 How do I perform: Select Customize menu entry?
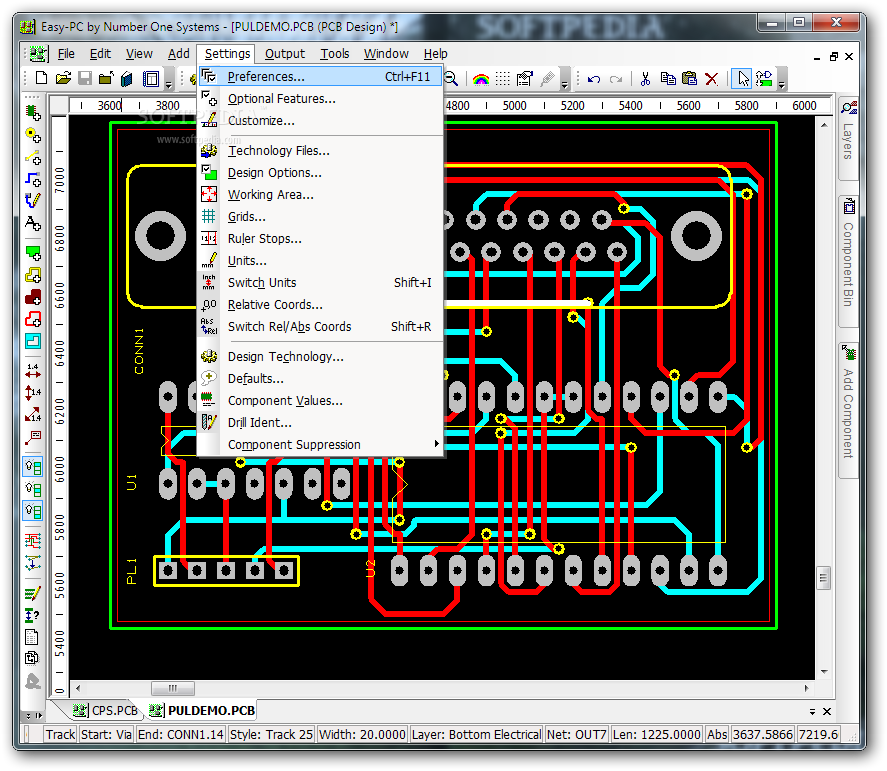click(x=320, y=120)
